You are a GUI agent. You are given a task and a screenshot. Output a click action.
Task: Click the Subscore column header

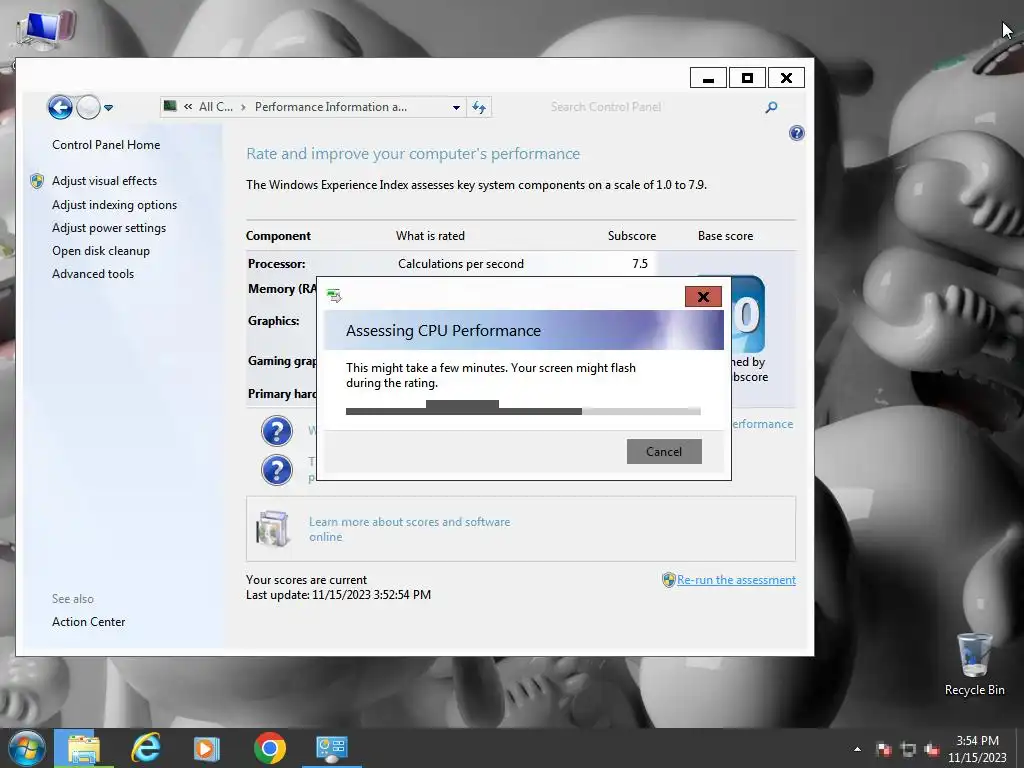pos(632,236)
